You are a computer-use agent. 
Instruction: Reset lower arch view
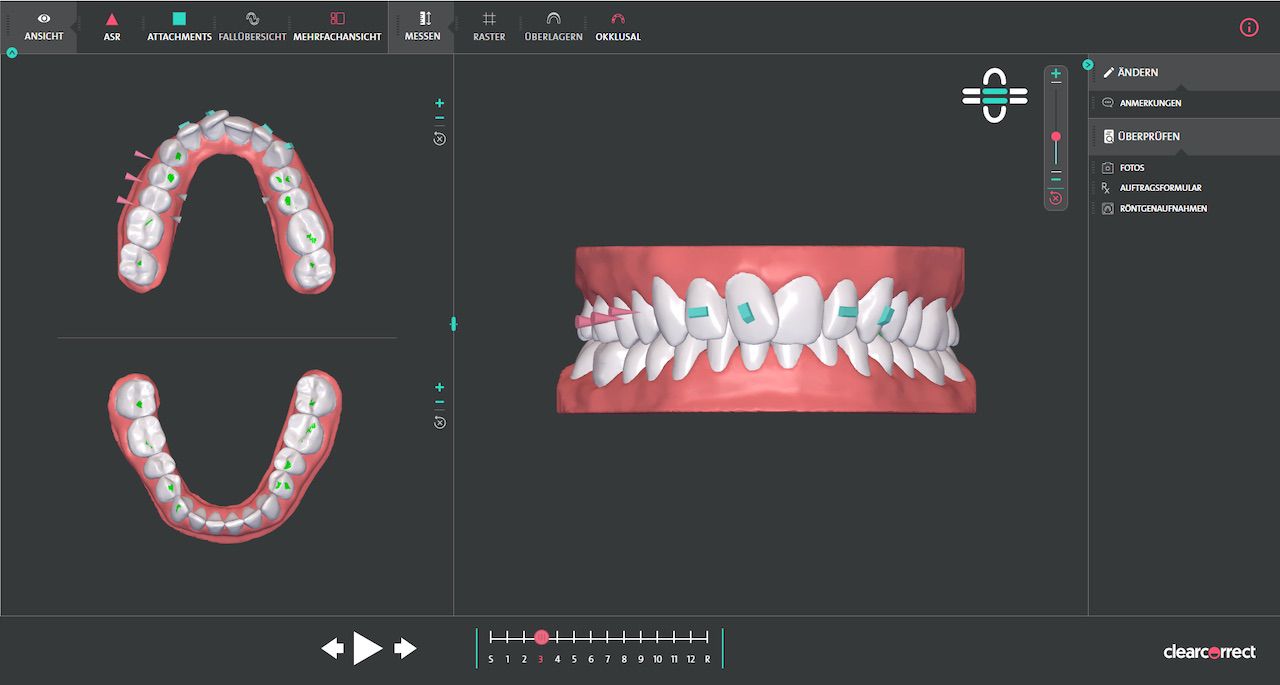[439, 422]
